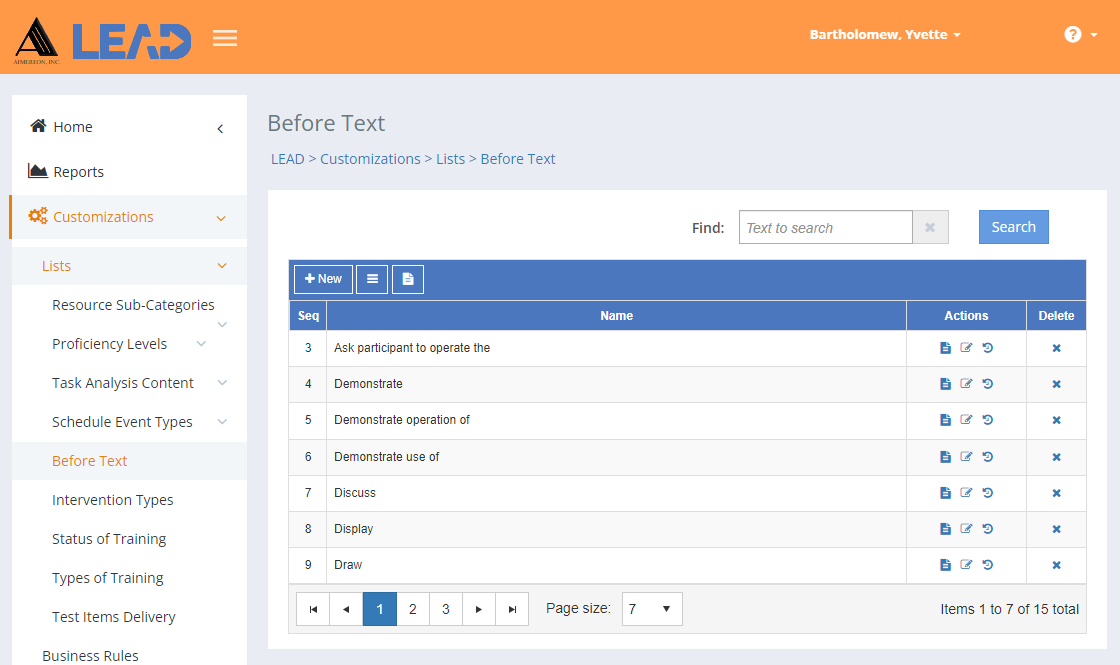Edit the 'Ask participant to operate the' row

pos(966,348)
